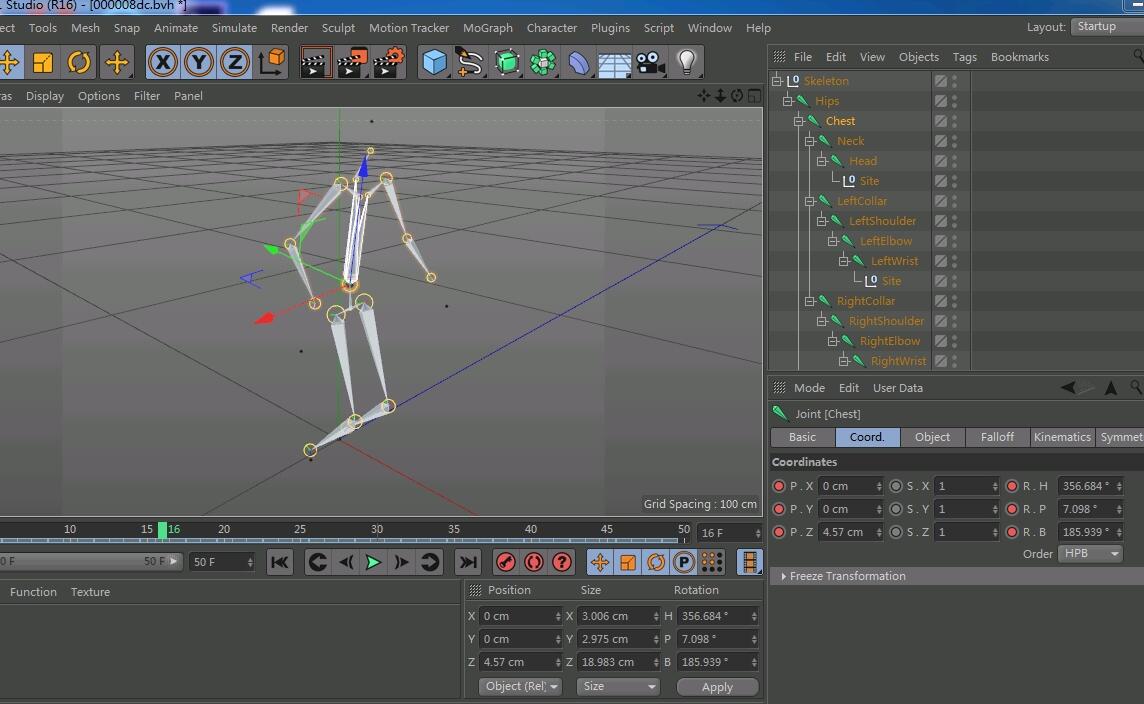Collapse the LeftCollar joint in the tree
1144x704 pixels.
(810, 201)
